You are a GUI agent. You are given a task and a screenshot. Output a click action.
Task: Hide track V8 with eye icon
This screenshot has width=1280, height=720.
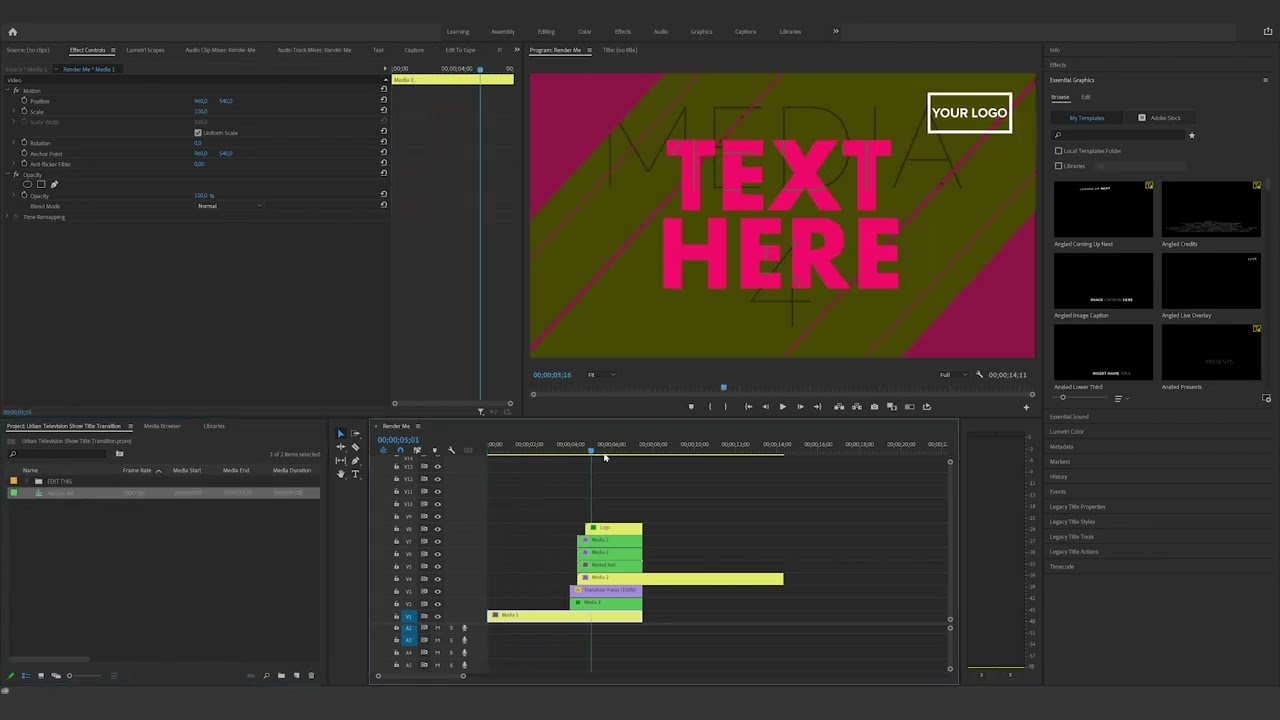pos(437,529)
